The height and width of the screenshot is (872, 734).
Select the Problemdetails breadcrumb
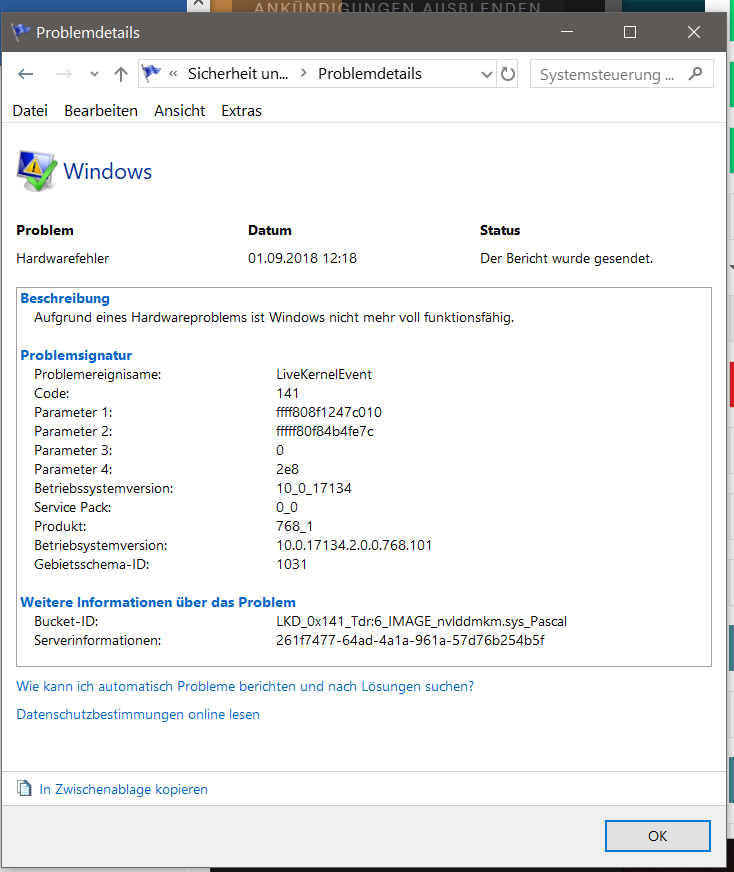pyautogui.click(x=370, y=74)
